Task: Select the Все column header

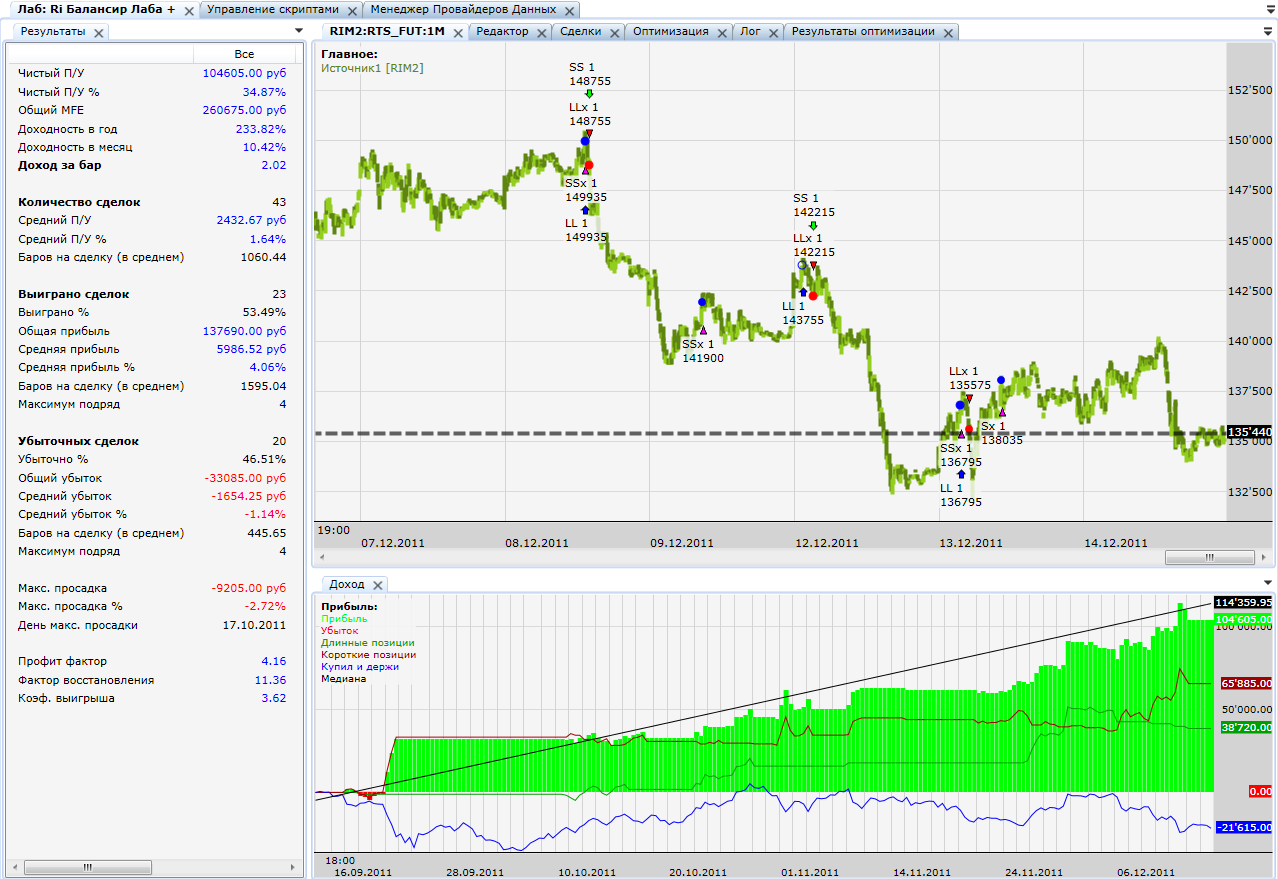Action: click(244, 54)
